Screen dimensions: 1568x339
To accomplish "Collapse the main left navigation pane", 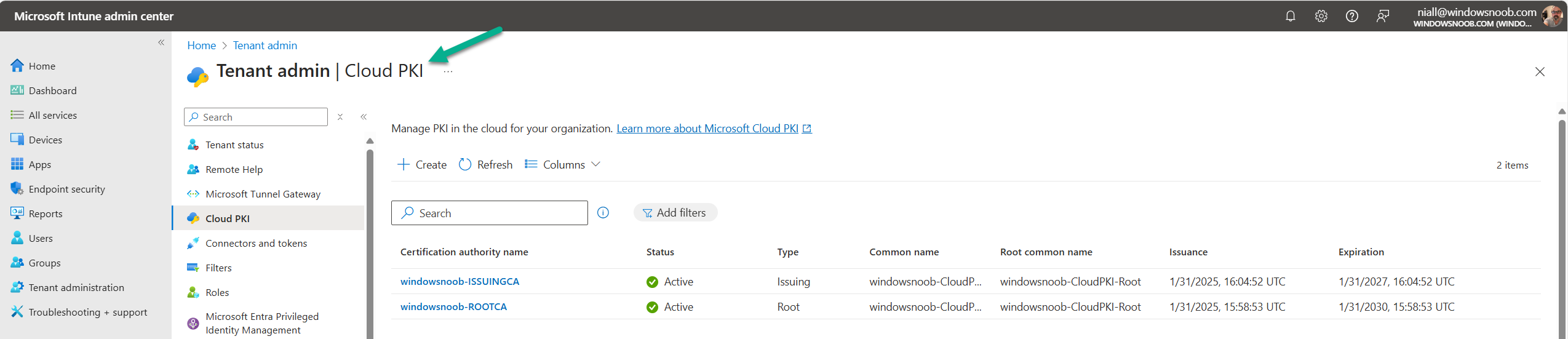I will point(161,42).
